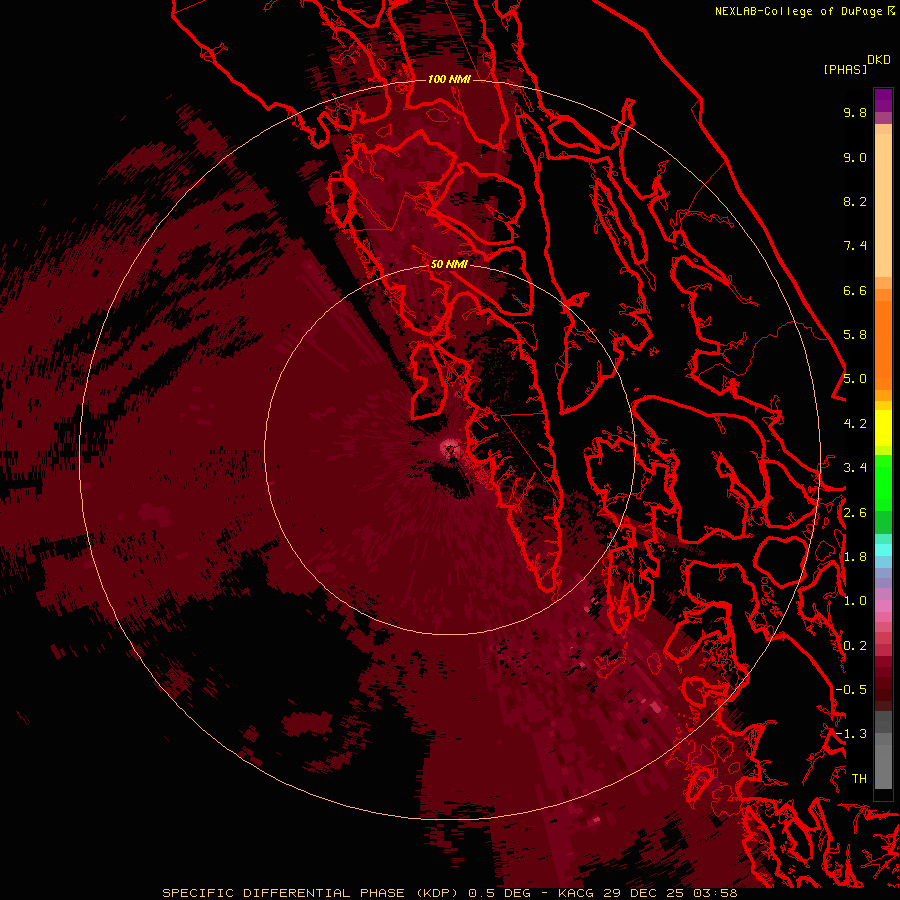Viewport: 900px width, 900px height.
Task: Click the 5.0 scale value
Action: click(x=855, y=379)
